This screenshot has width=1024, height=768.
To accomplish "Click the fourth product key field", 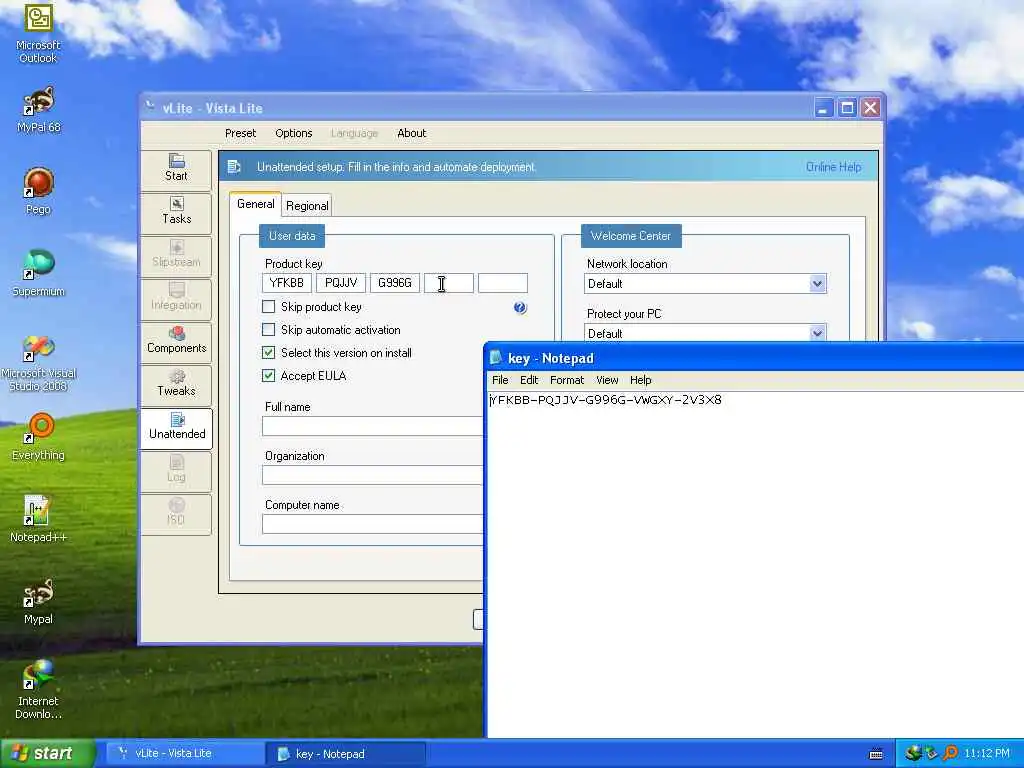I will click(x=449, y=283).
